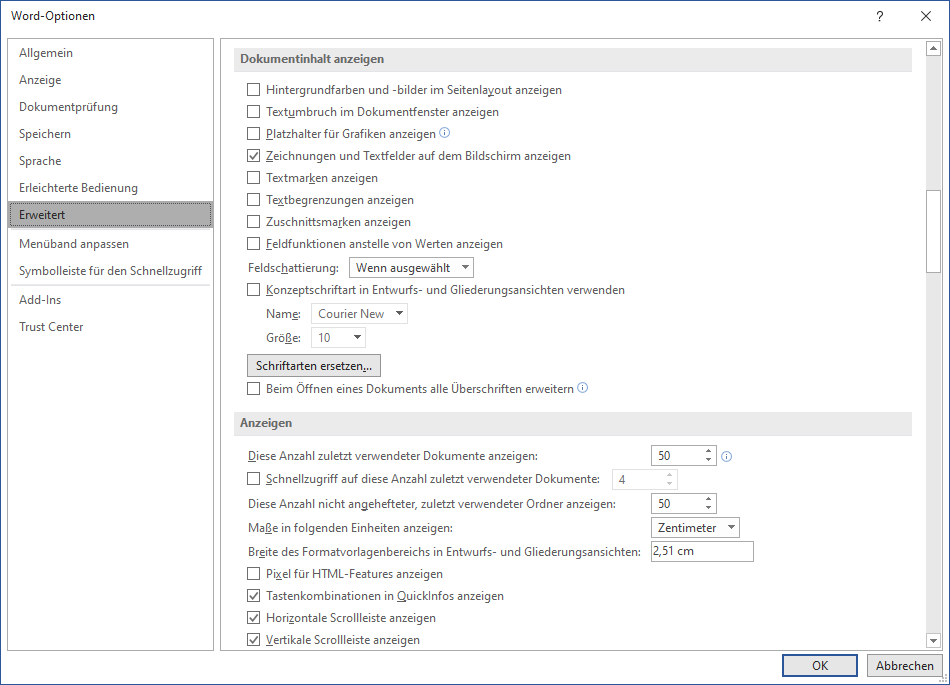
Task: Switch to the Anzeige category
Action: 110,80
